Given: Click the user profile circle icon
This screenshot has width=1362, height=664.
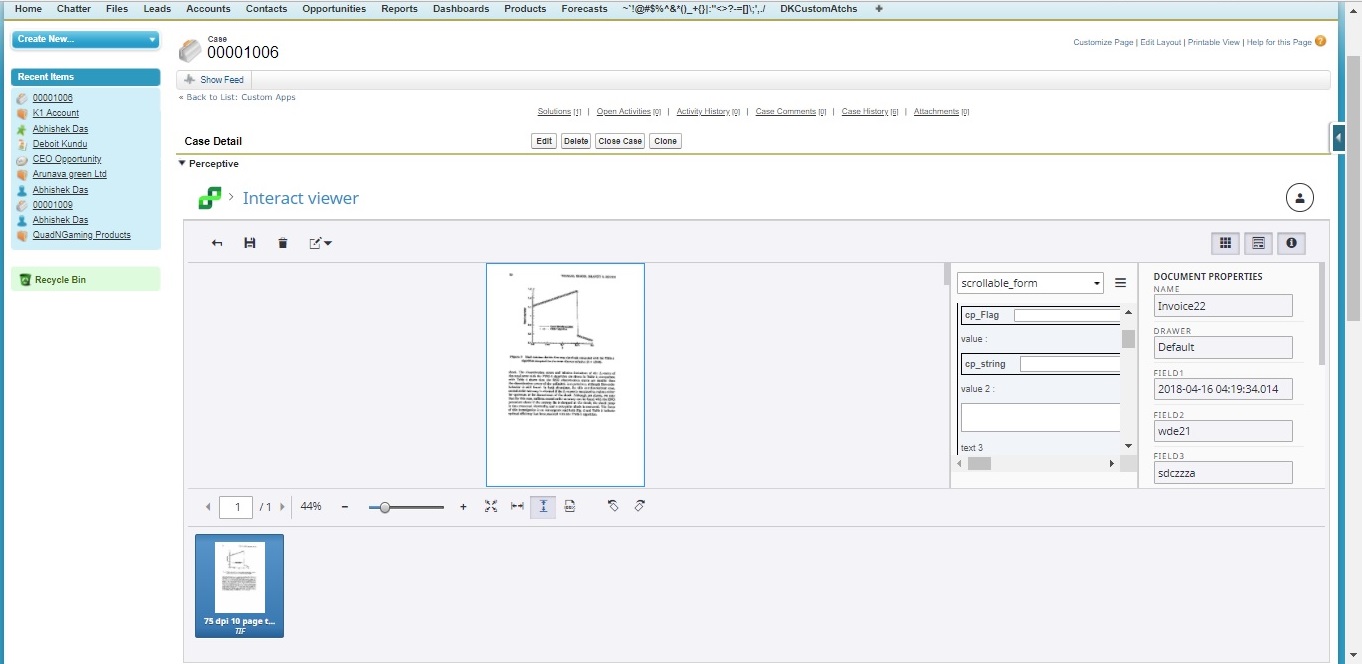Looking at the screenshot, I should point(1299,197).
